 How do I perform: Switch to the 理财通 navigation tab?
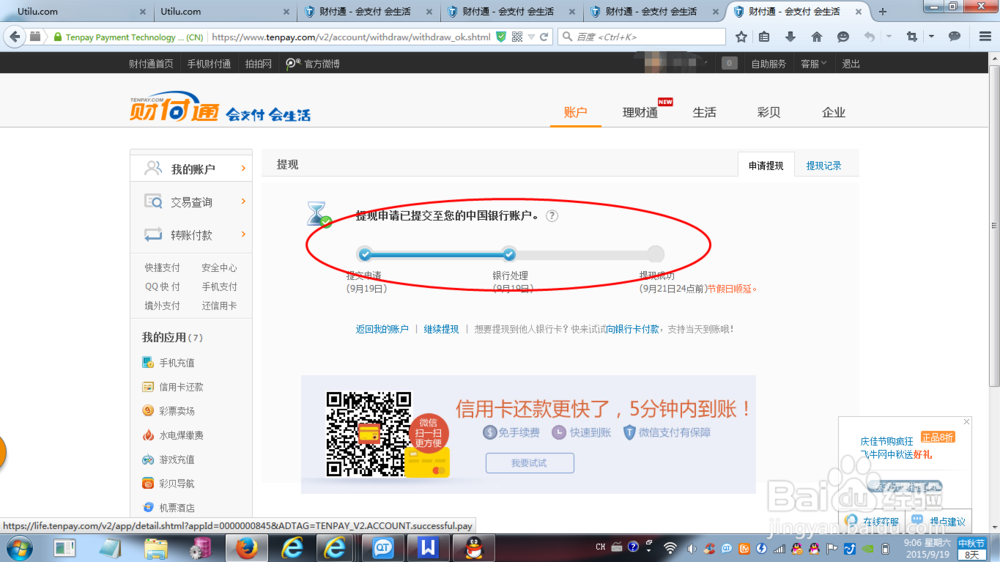pyautogui.click(x=640, y=112)
